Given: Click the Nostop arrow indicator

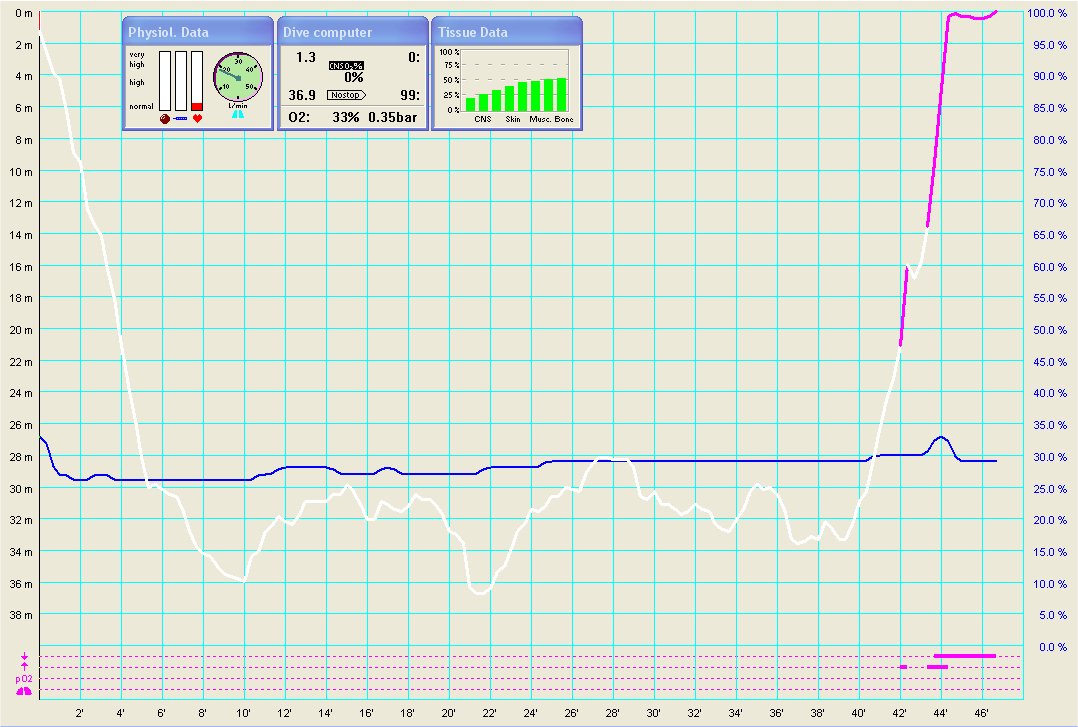Looking at the screenshot, I should pyautogui.click(x=346, y=95).
